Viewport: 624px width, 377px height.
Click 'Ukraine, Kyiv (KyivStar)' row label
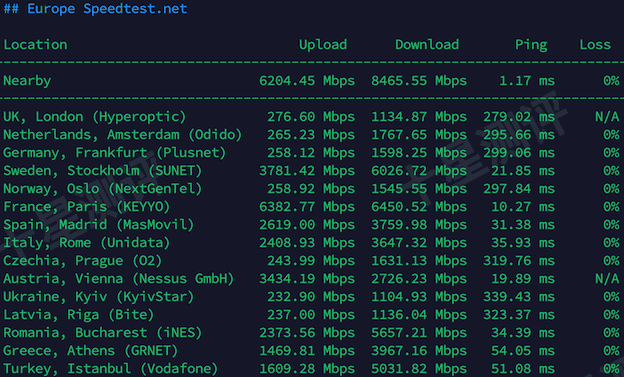(99, 297)
